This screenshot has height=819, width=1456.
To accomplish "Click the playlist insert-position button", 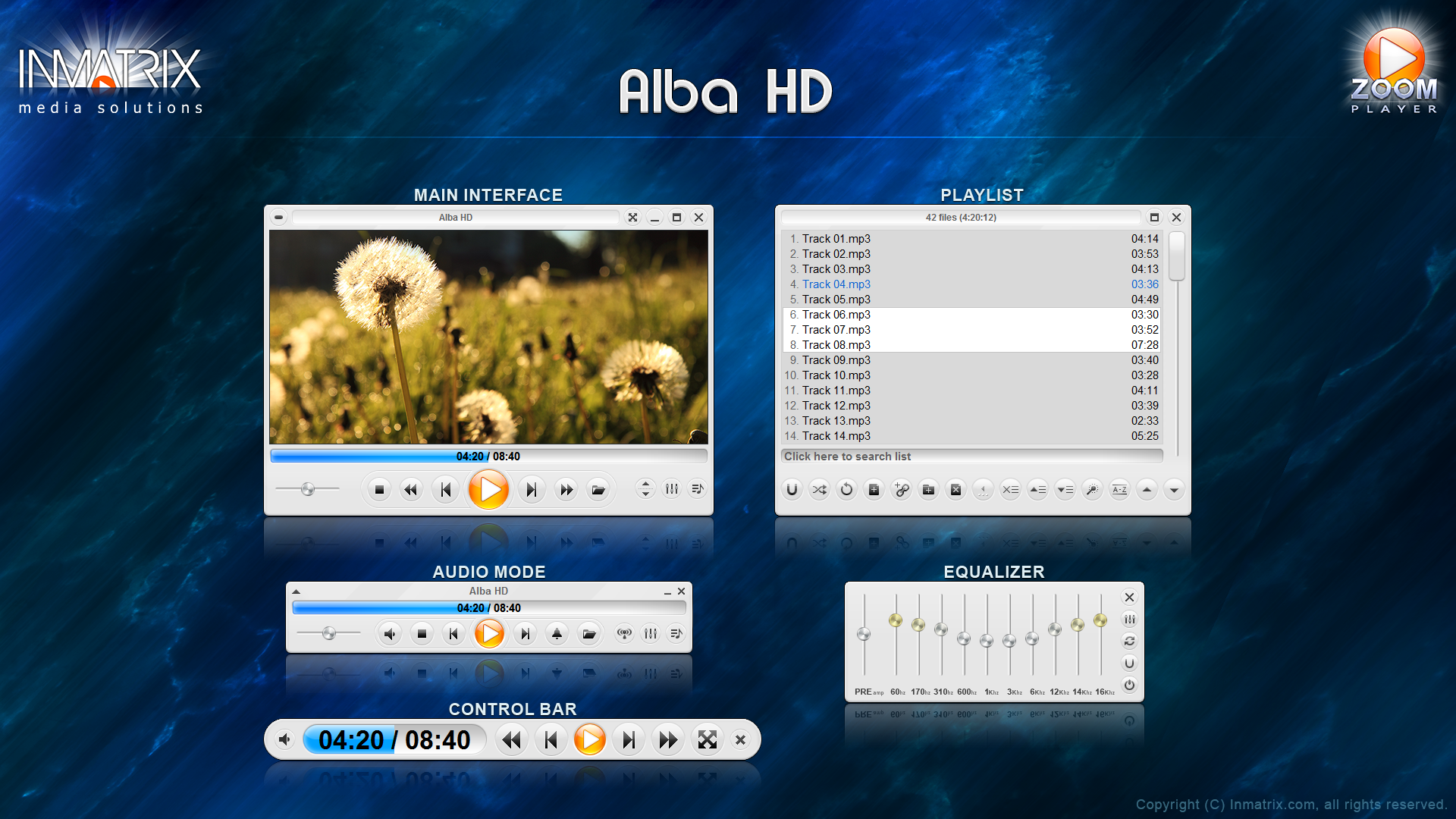I will [983, 490].
